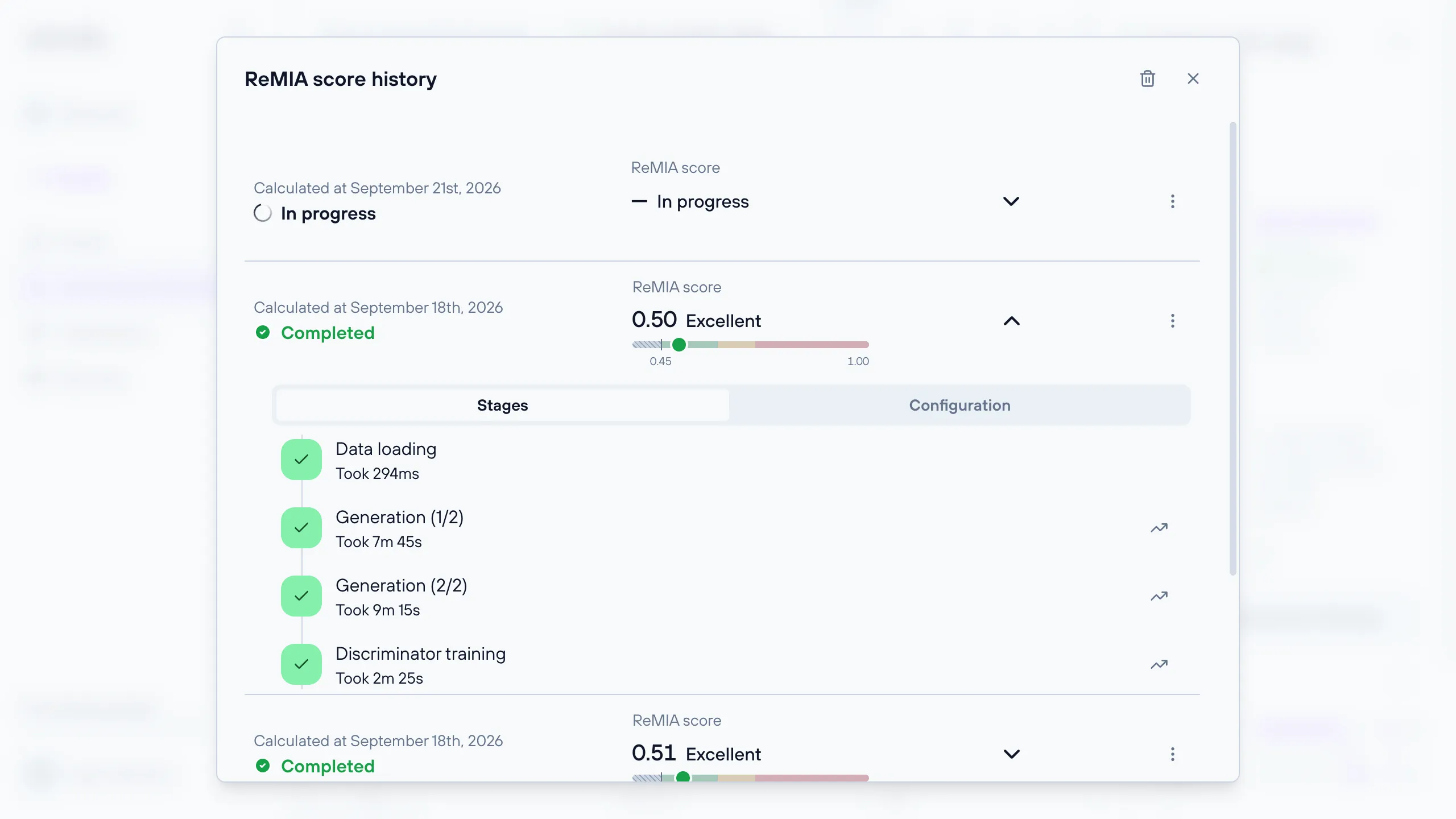Select the "Data loading" stage title
Image resolution: width=1456 pixels, height=819 pixels.
pos(386,449)
